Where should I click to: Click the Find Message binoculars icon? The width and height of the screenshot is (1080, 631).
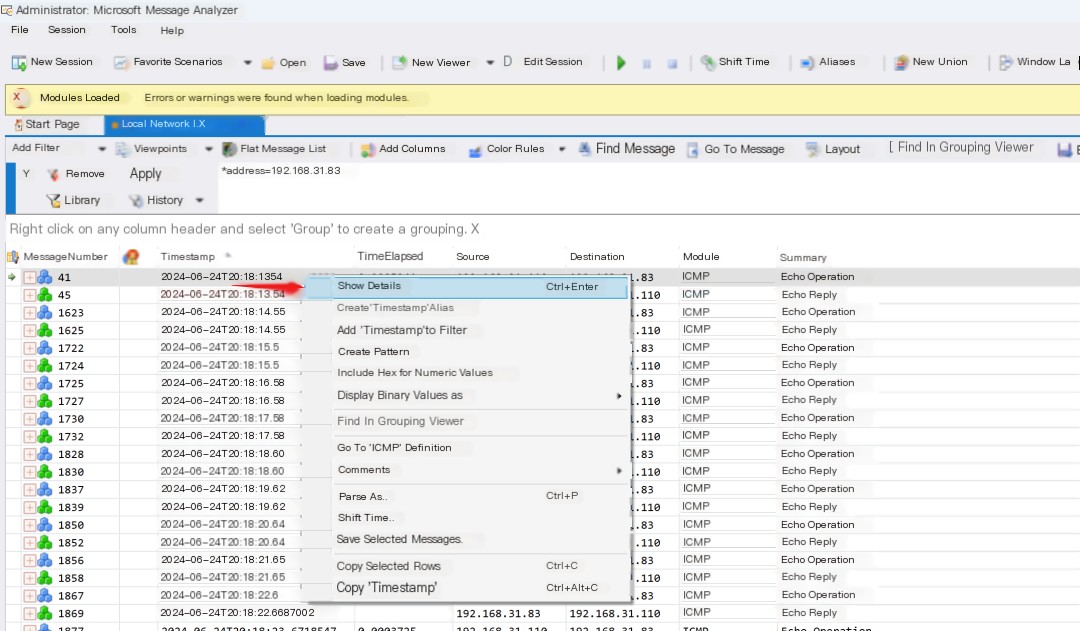(585, 149)
